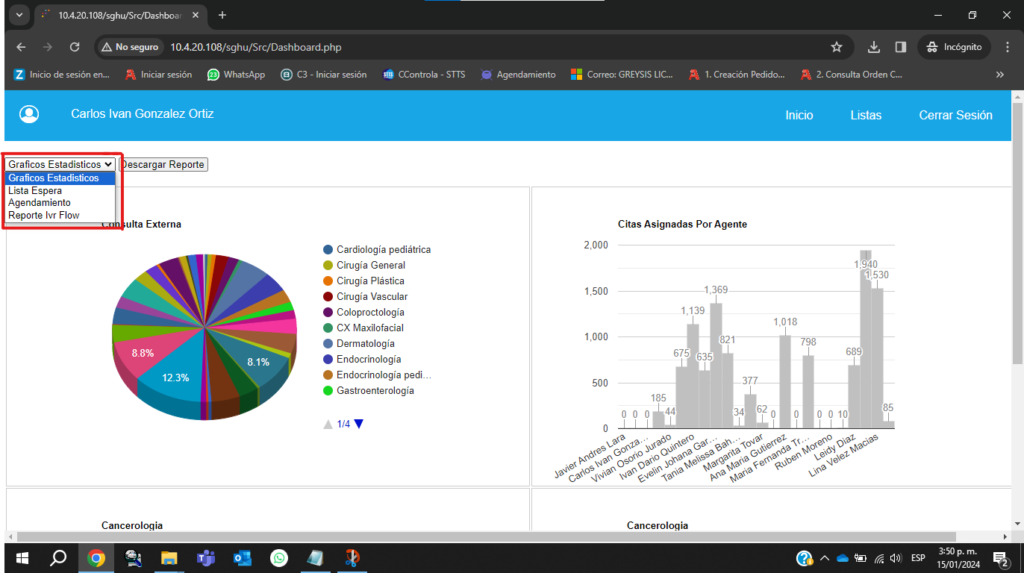Choose Reporte Ivr Flow option

point(43,215)
